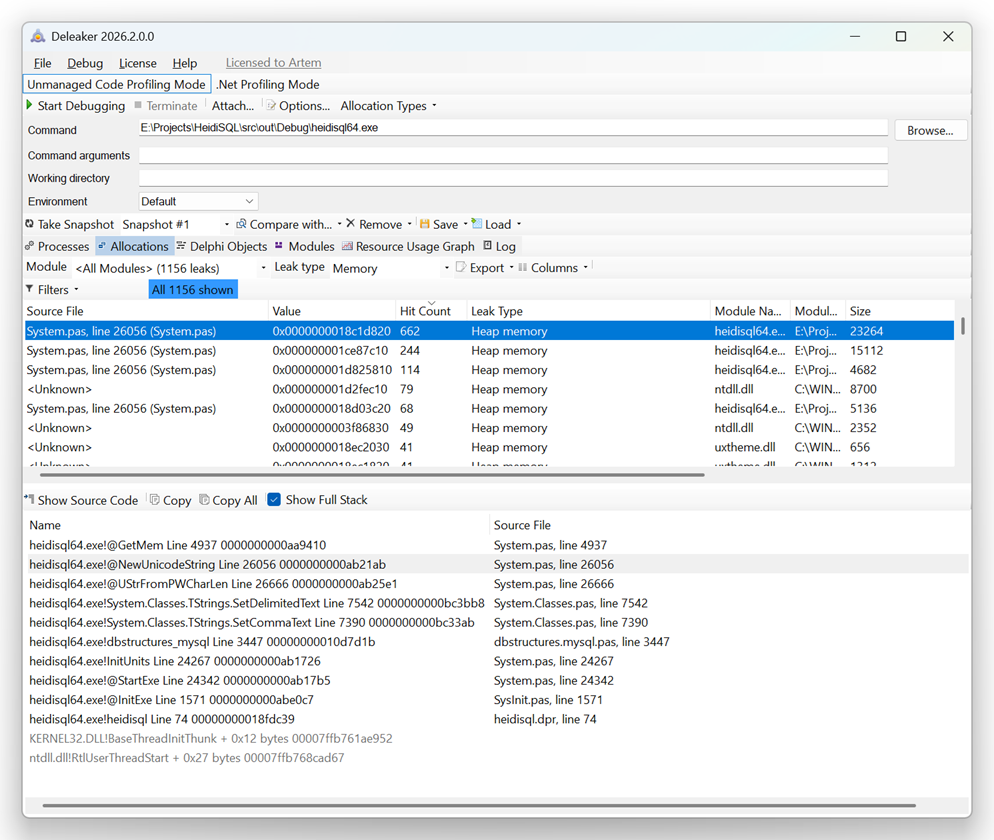Switch to the Allocations tab

[x=134, y=246]
